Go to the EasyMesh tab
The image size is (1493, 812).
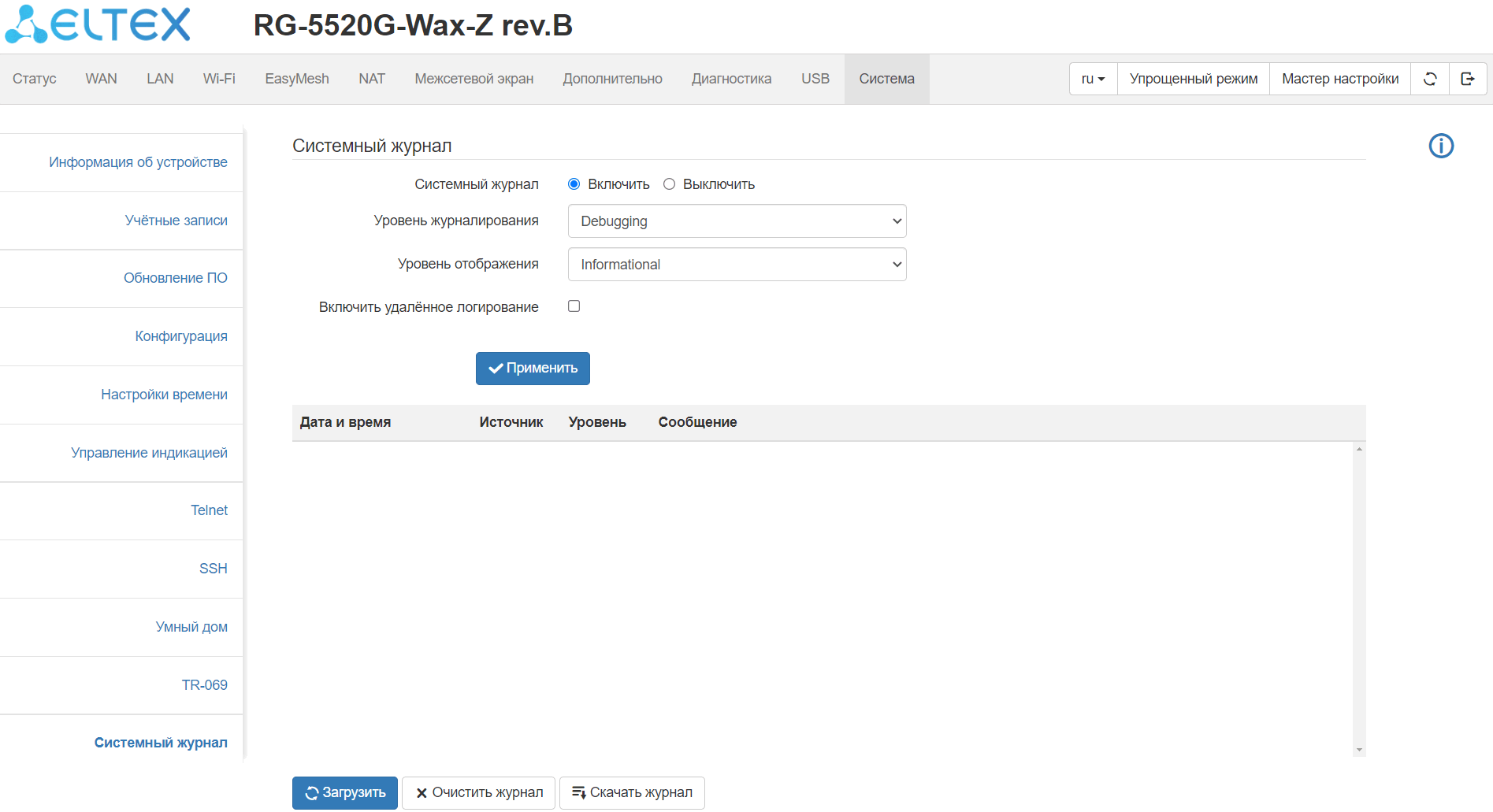(297, 79)
